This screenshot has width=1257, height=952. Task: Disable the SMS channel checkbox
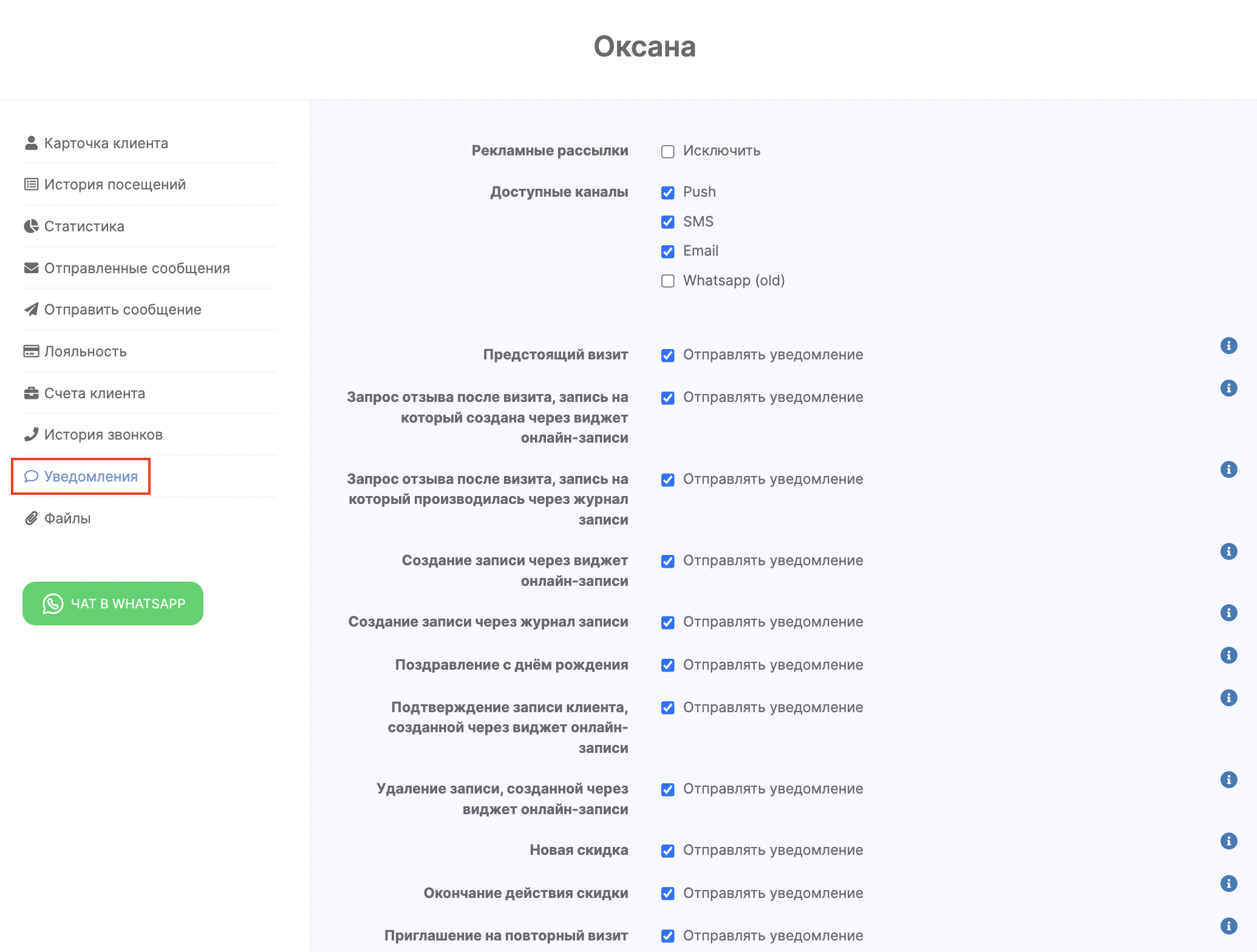668,222
